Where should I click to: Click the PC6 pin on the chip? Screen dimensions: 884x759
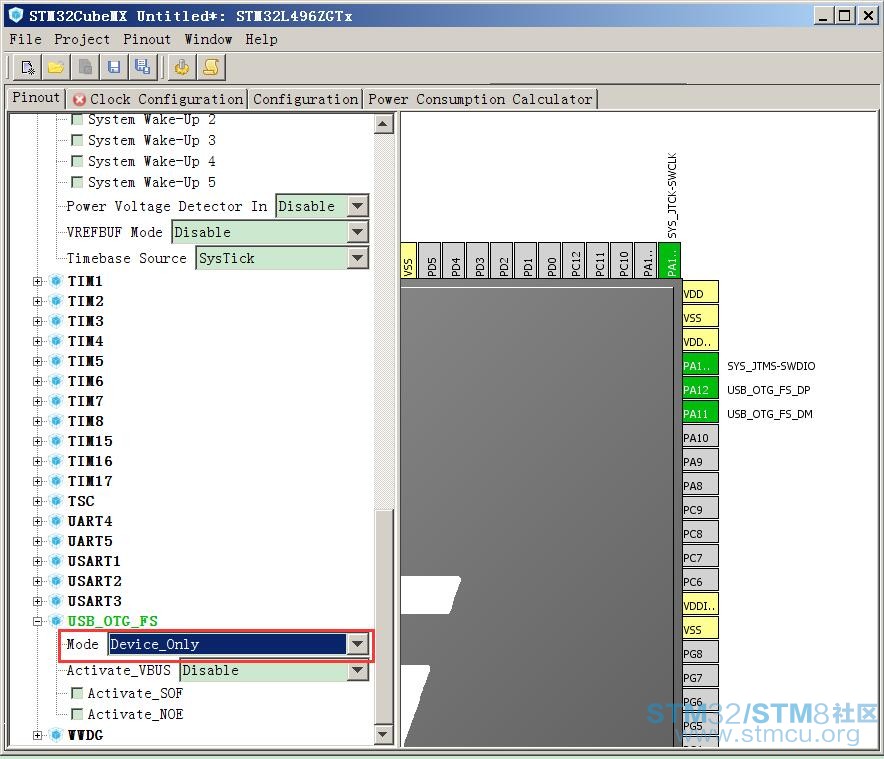point(700,581)
